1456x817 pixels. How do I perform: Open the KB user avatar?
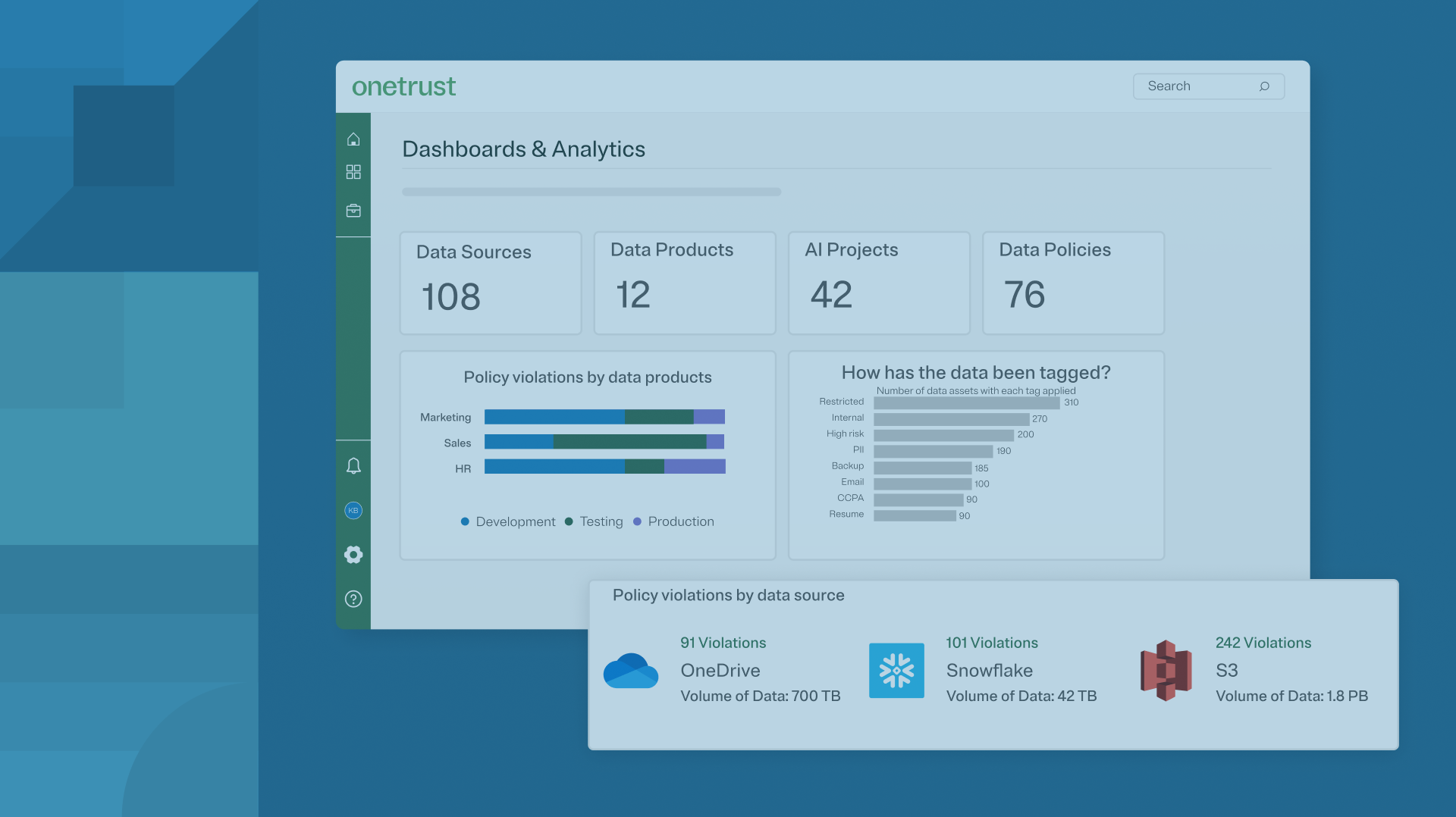point(353,510)
